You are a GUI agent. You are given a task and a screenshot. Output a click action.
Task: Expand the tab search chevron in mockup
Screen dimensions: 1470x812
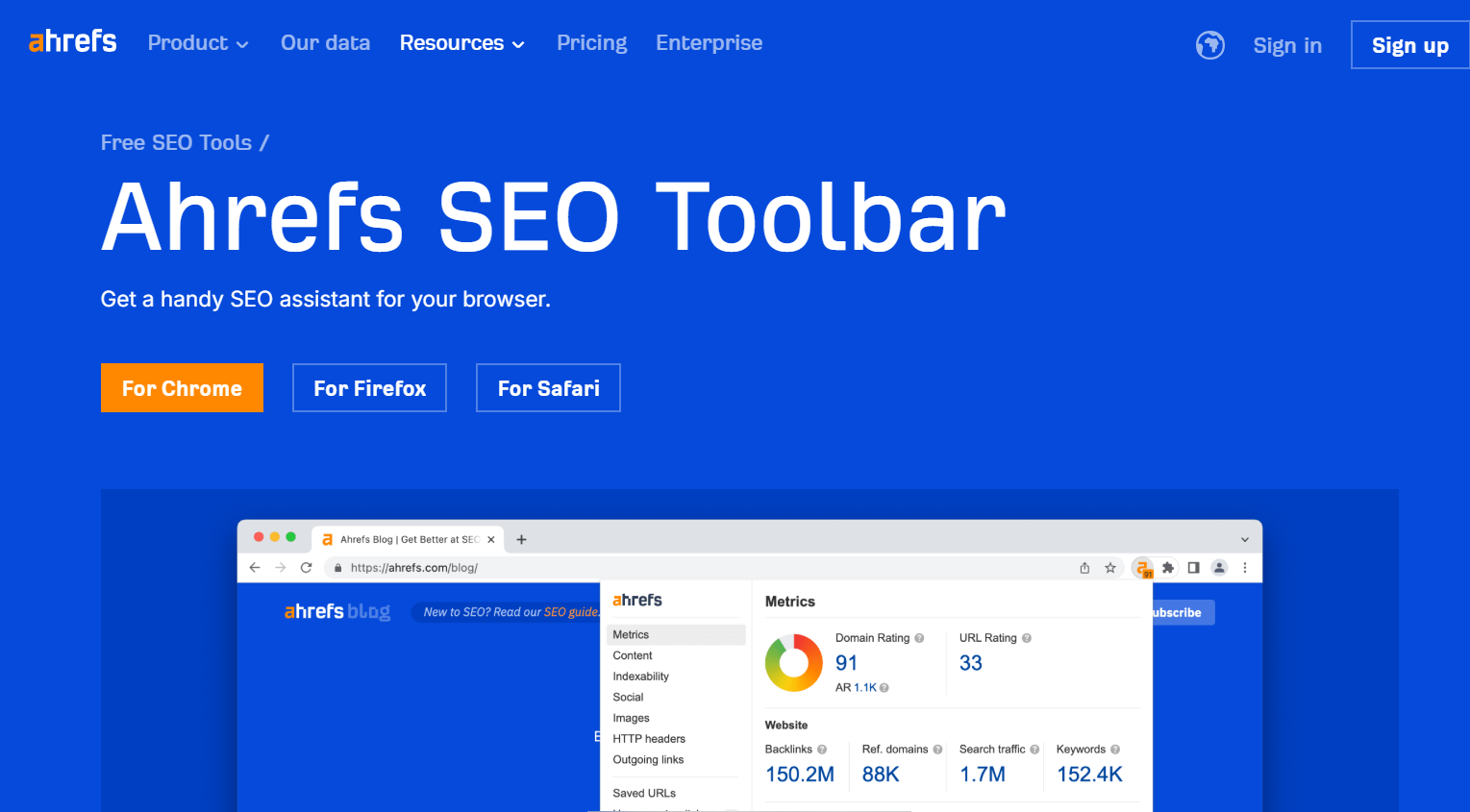point(1245,540)
